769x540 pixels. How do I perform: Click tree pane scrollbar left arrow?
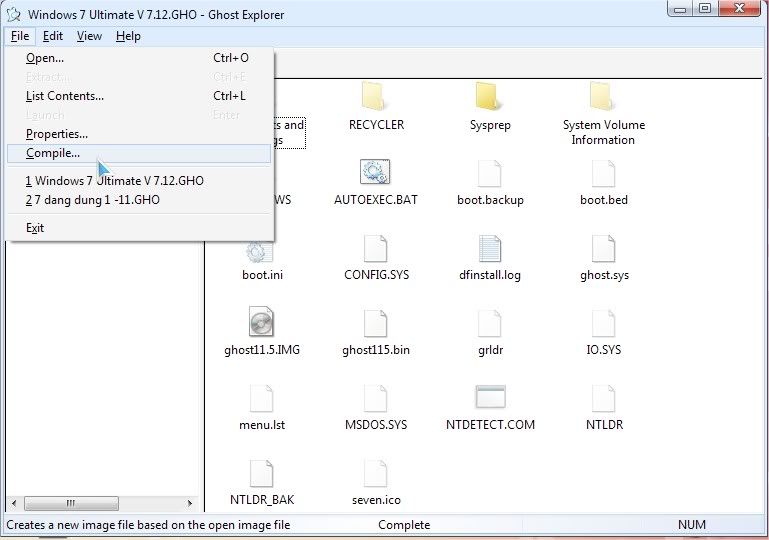pos(14,503)
